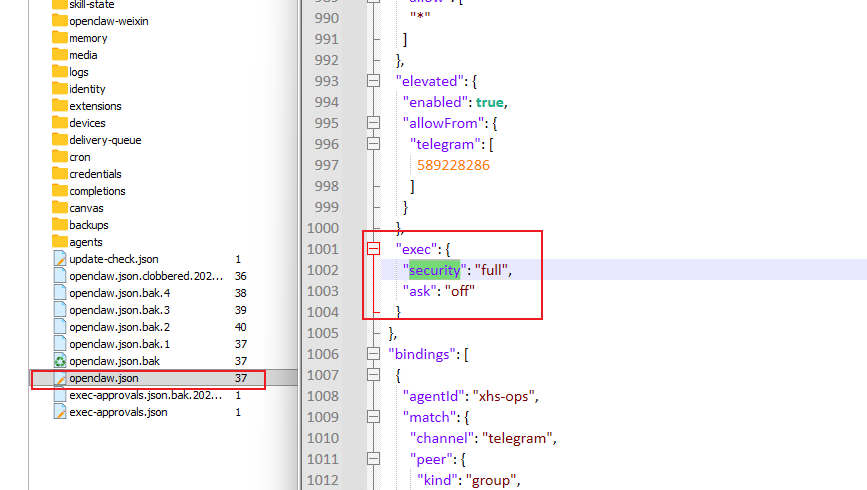This screenshot has height=490, width=867.
Task: Click the openclaw-weixin folder icon
Action: coord(59,21)
